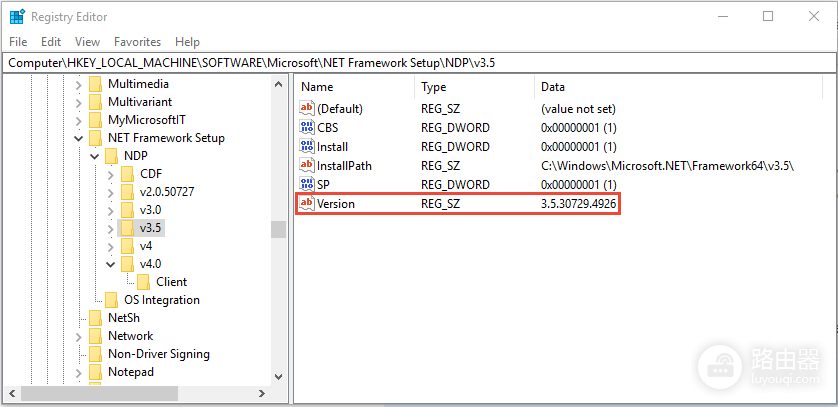Viewport: 838px width, 407px height.
Task: Select the Multivariant folder icon
Action: pyautogui.click(x=95, y=101)
